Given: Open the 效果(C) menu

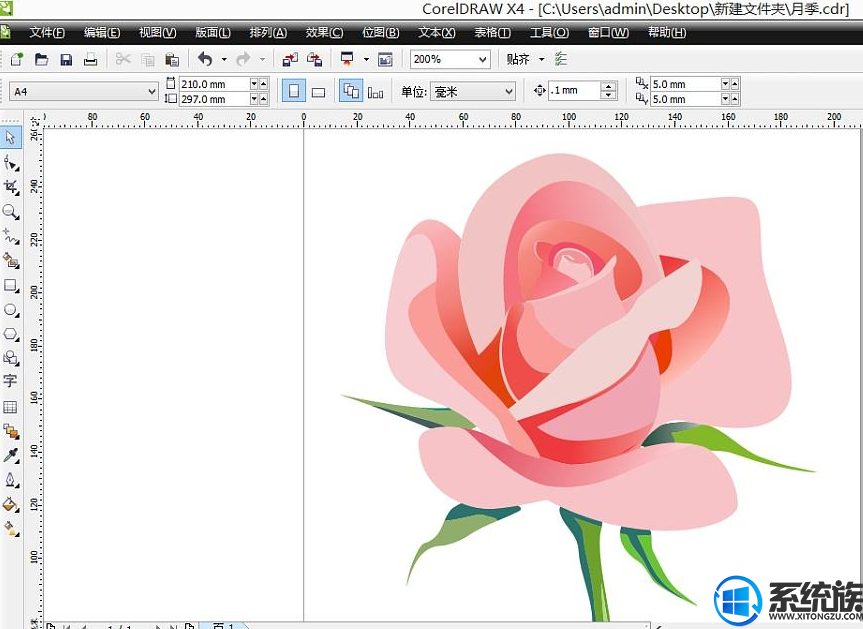Looking at the screenshot, I should 324,32.
